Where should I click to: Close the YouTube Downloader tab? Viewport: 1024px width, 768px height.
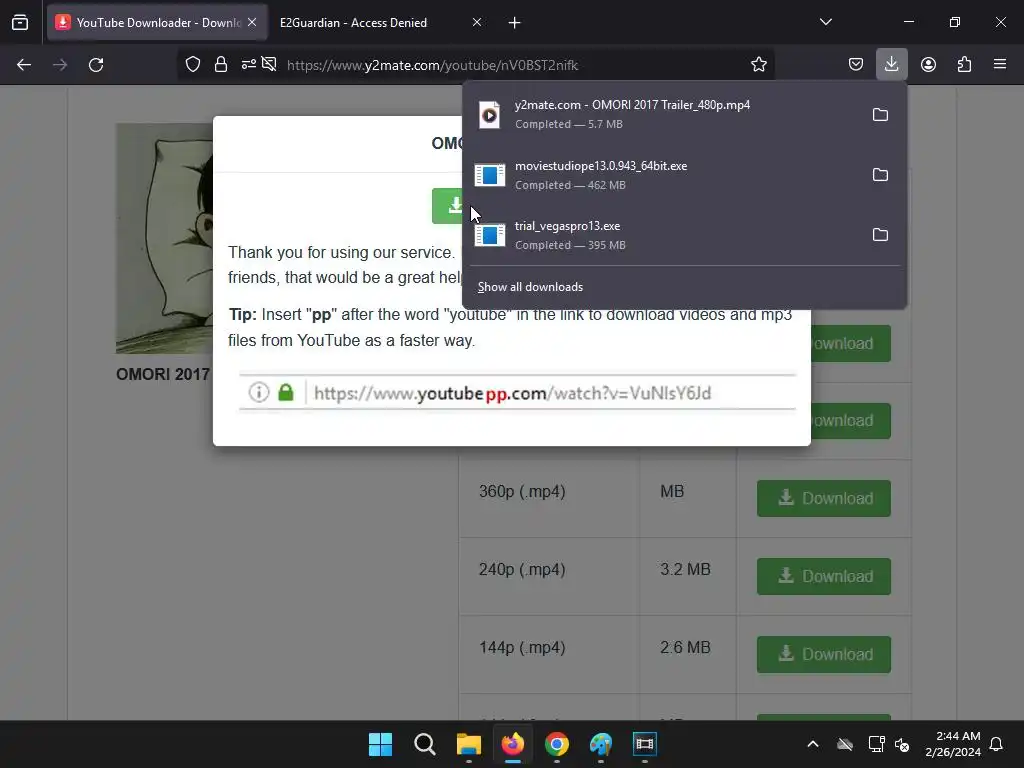252,22
